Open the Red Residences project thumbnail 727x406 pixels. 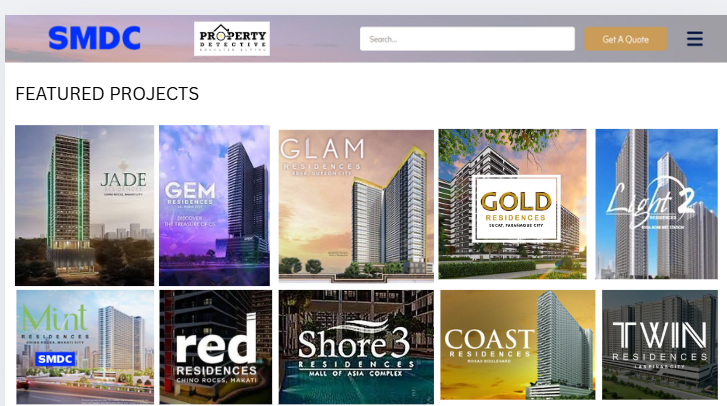[216, 347]
